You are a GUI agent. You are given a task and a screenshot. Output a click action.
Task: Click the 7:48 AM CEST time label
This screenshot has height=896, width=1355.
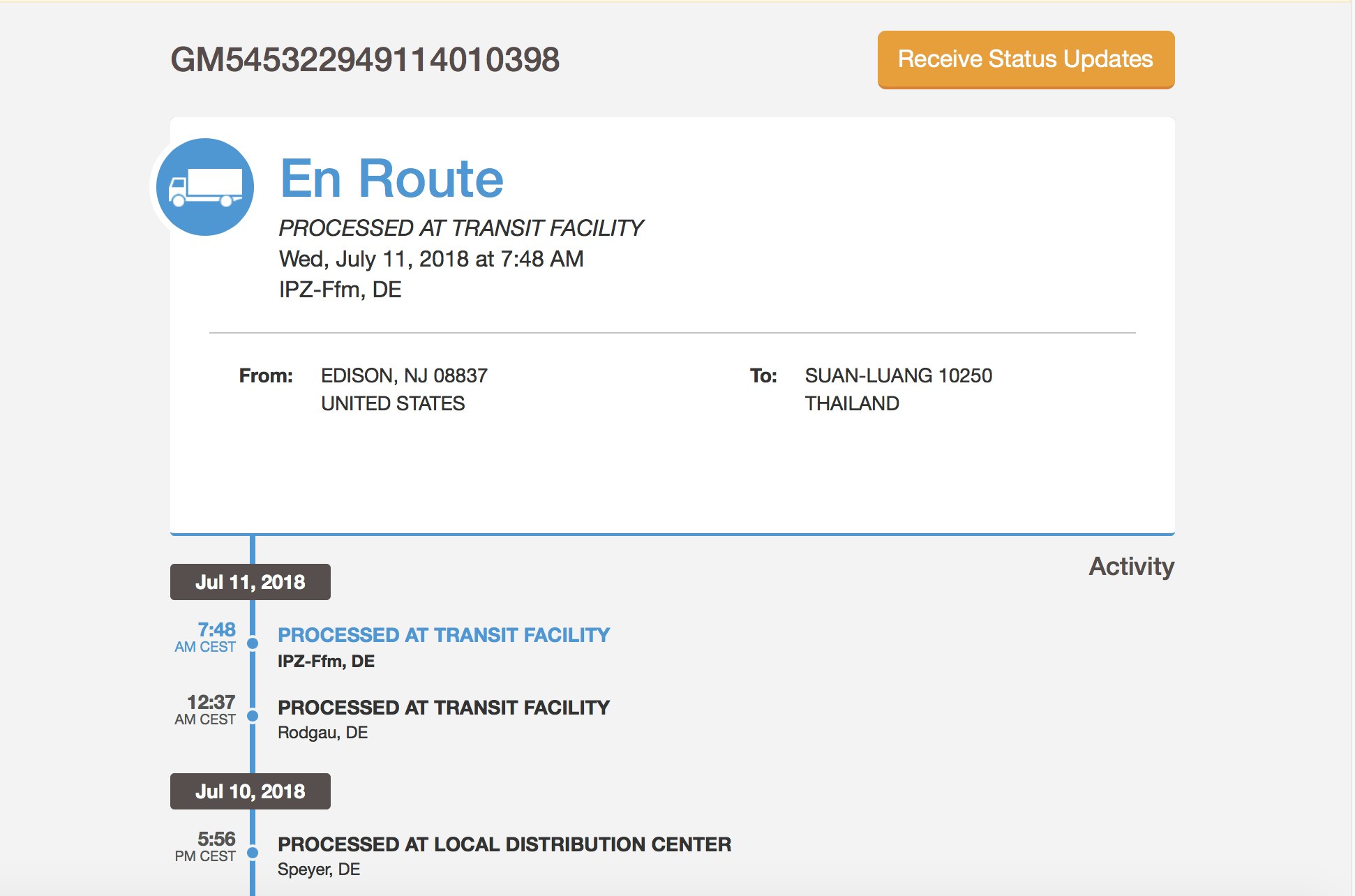click(206, 637)
